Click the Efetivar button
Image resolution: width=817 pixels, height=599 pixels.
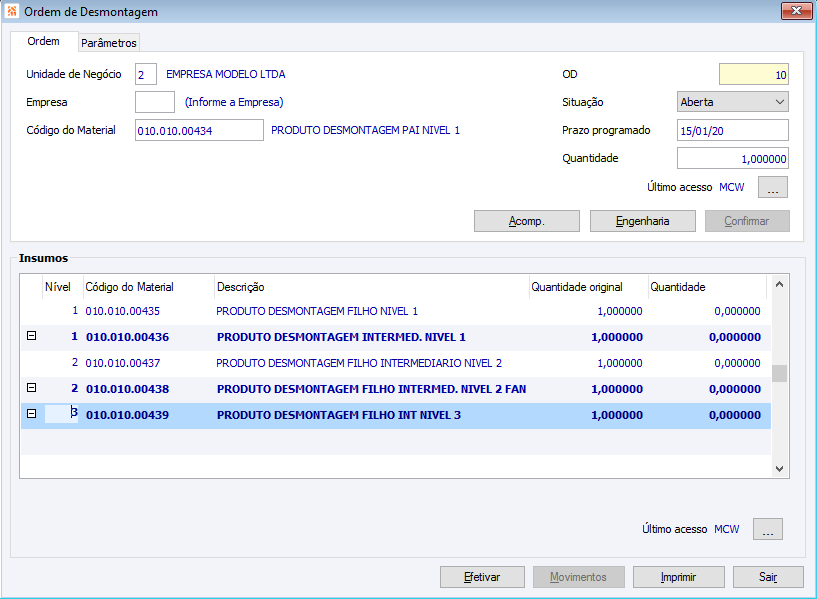[x=482, y=577]
